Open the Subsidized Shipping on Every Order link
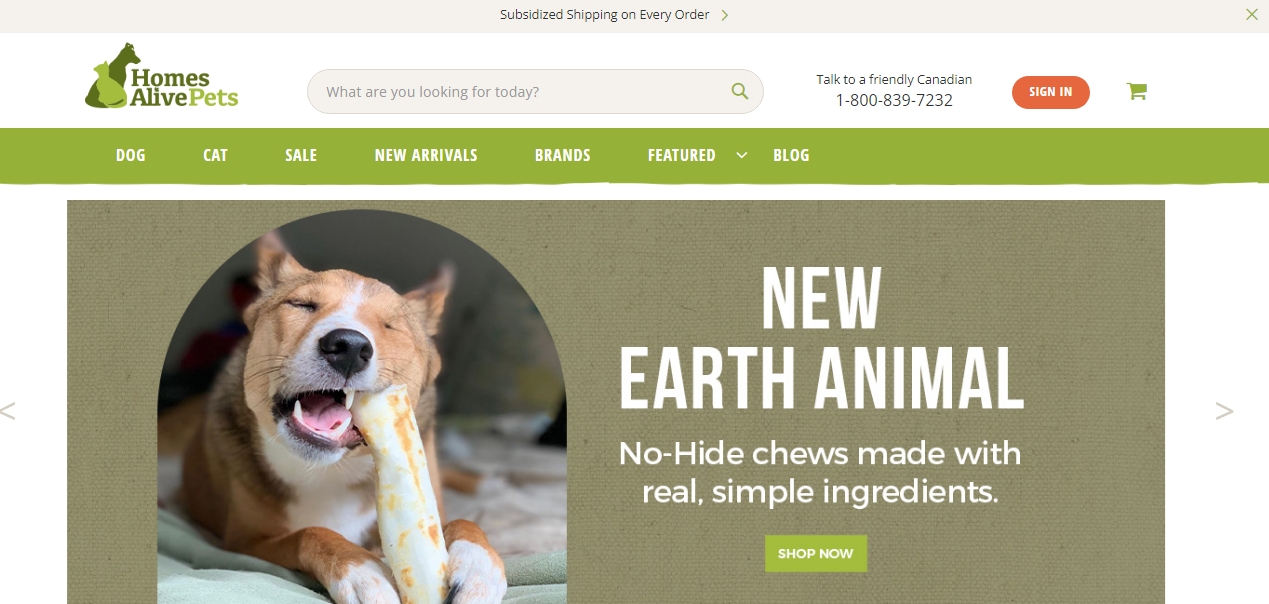 pyautogui.click(x=605, y=15)
